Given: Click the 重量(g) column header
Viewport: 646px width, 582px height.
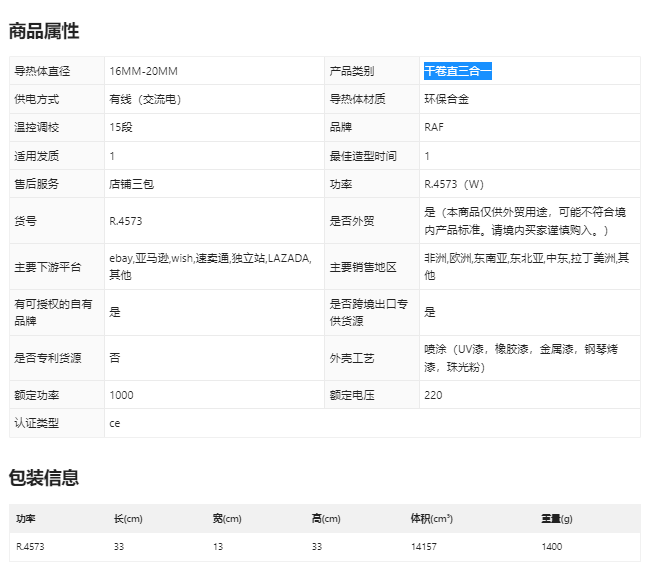Looking at the screenshot, I should [556, 518].
